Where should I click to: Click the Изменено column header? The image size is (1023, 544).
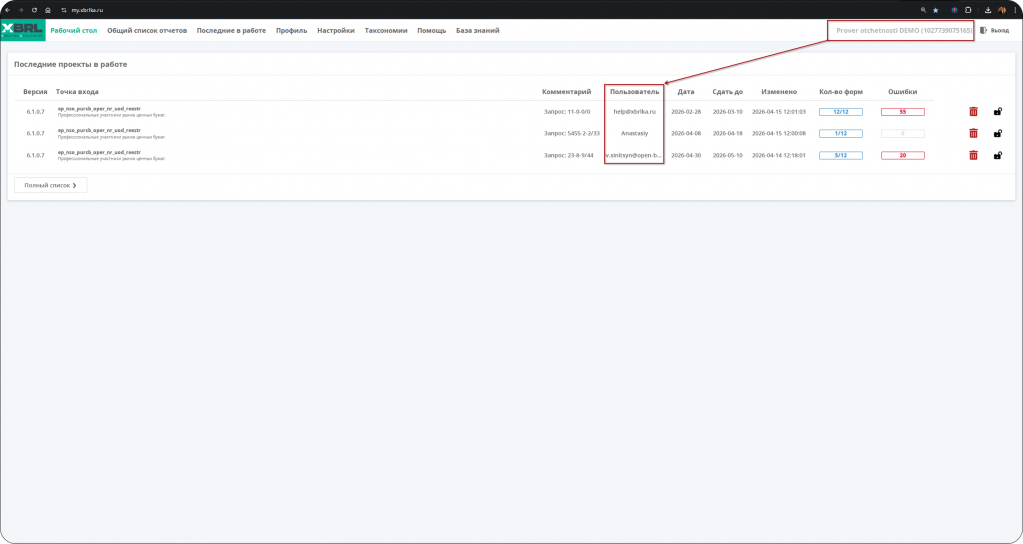[779, 92]
